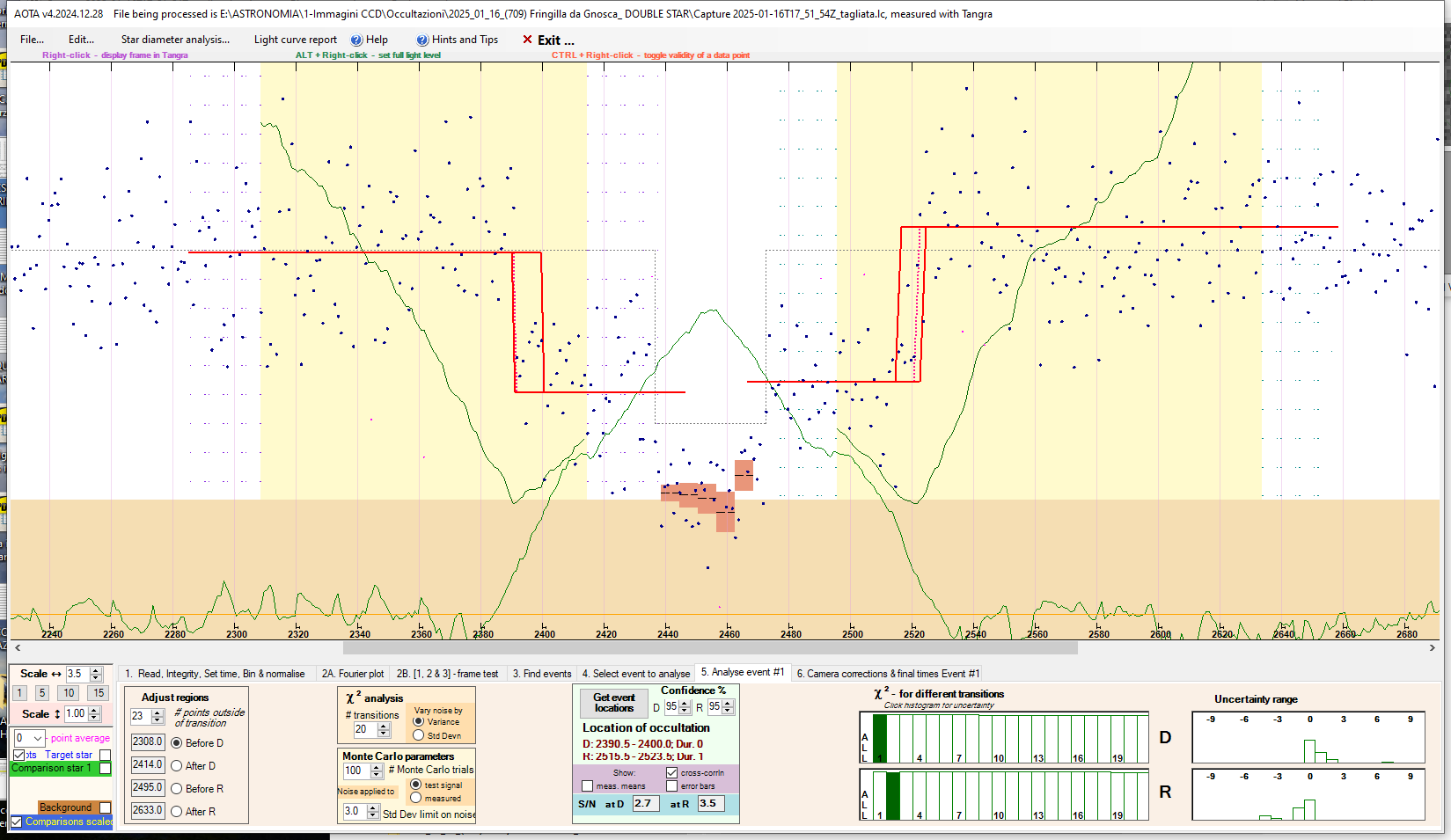Click horizontal scale preset button 1
The height and width of the screenshot is (840, 1451).
coord(19,693)
